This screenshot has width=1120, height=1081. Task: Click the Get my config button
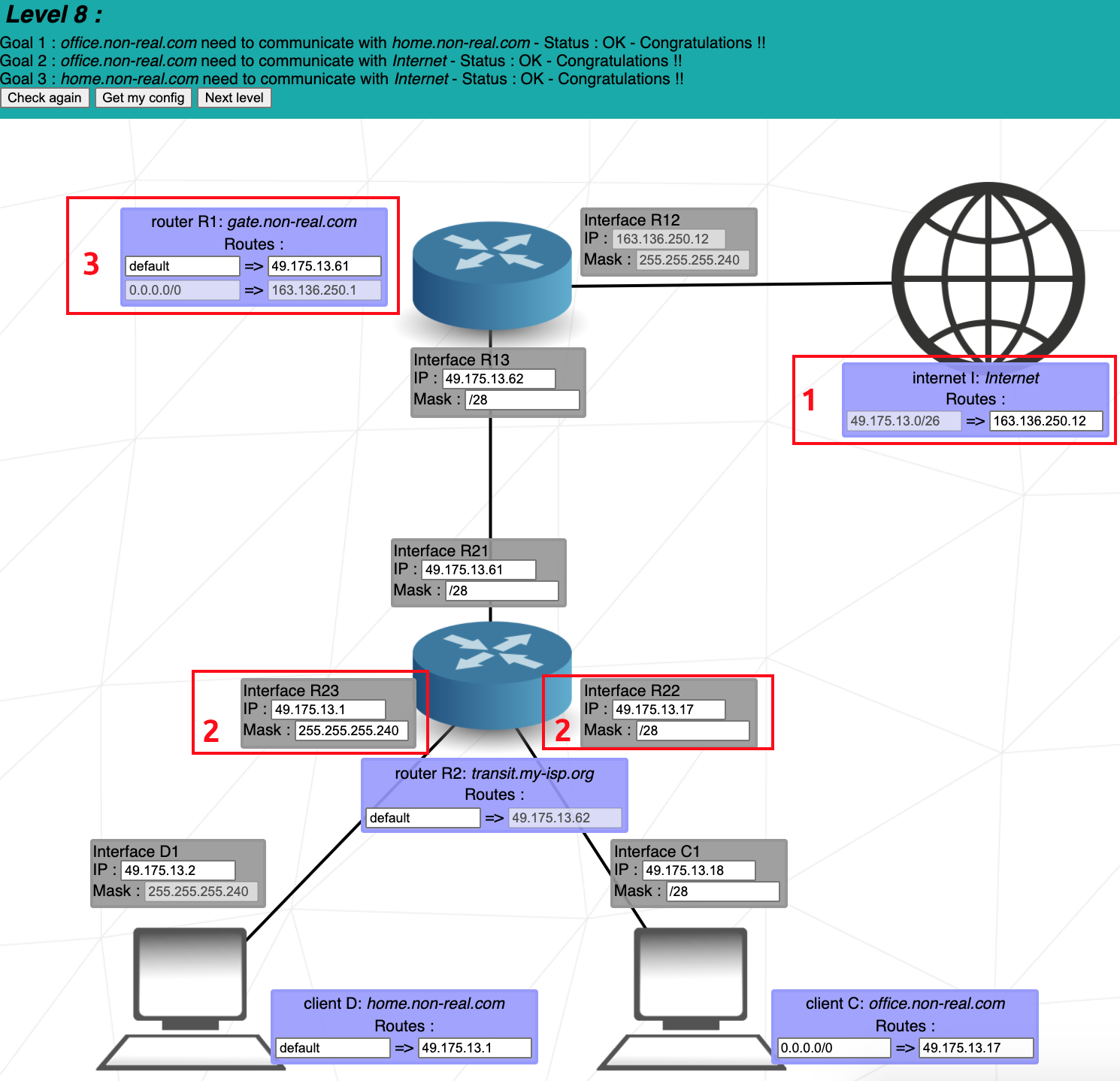(x=144, y=98)
